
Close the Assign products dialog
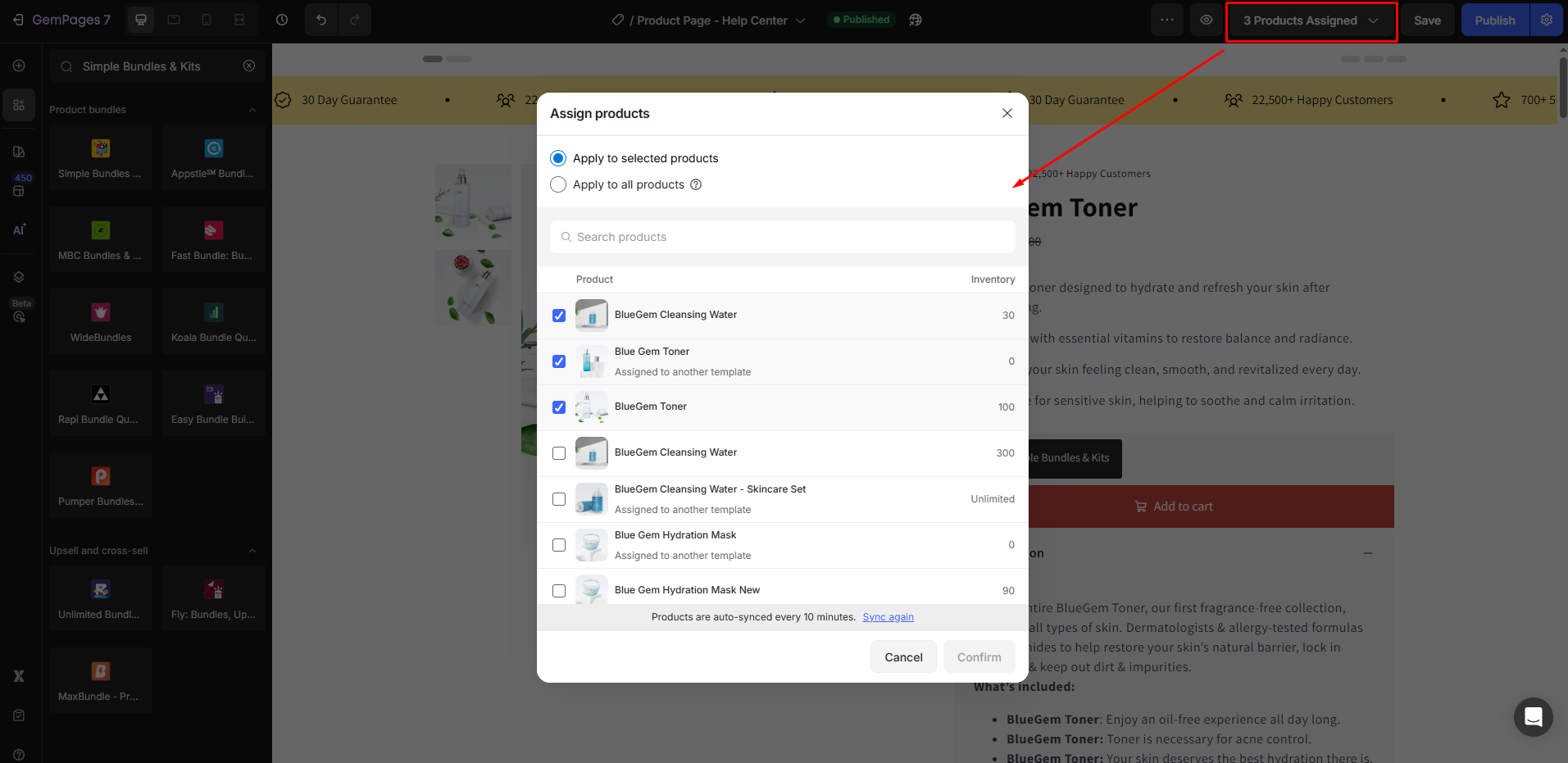1007,113
